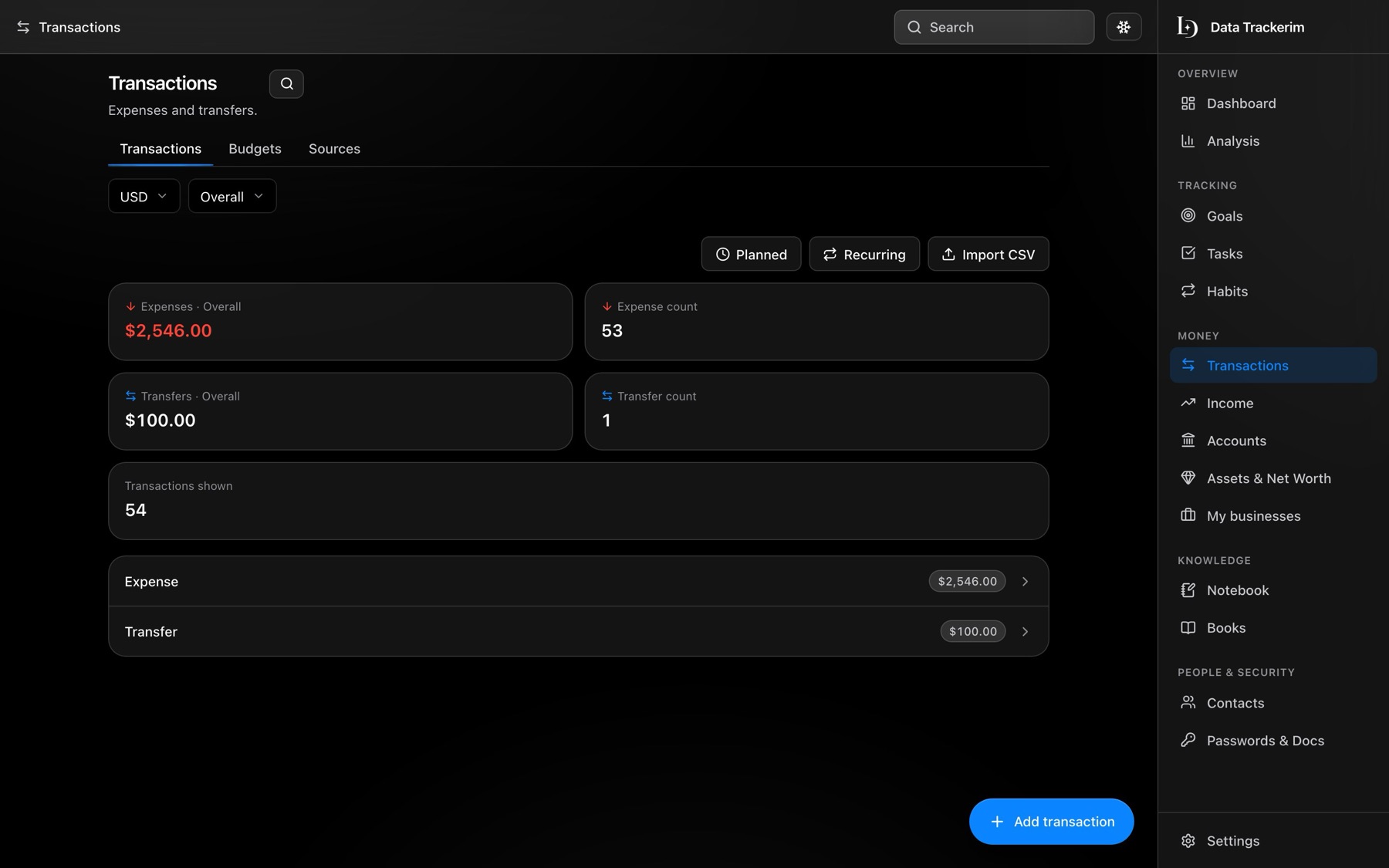This screenshot has width=1389, height=868.
Task: Open the Habits section
Action: click(x=1273, y=292)
